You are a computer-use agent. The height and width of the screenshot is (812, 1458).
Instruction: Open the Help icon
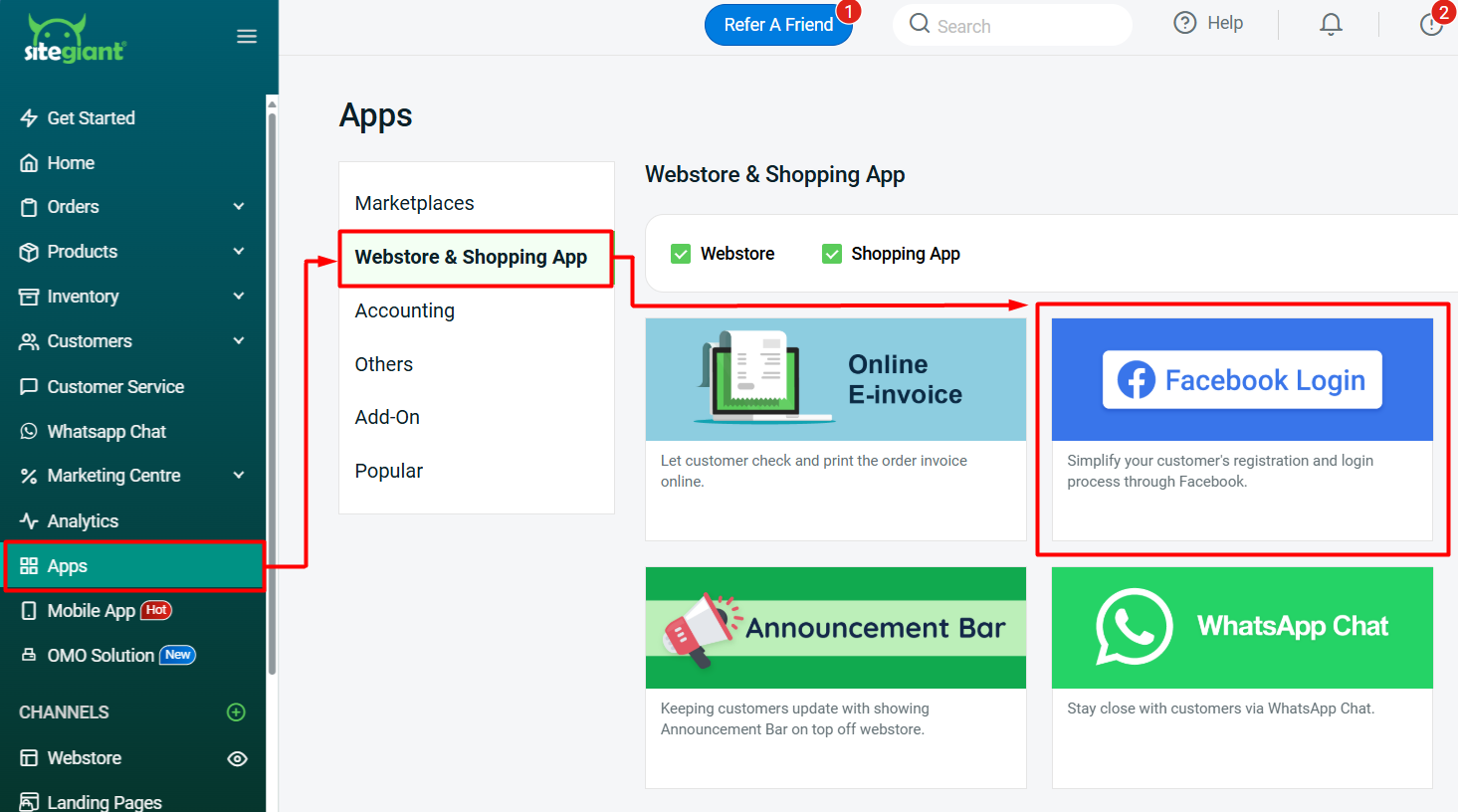1183,22
